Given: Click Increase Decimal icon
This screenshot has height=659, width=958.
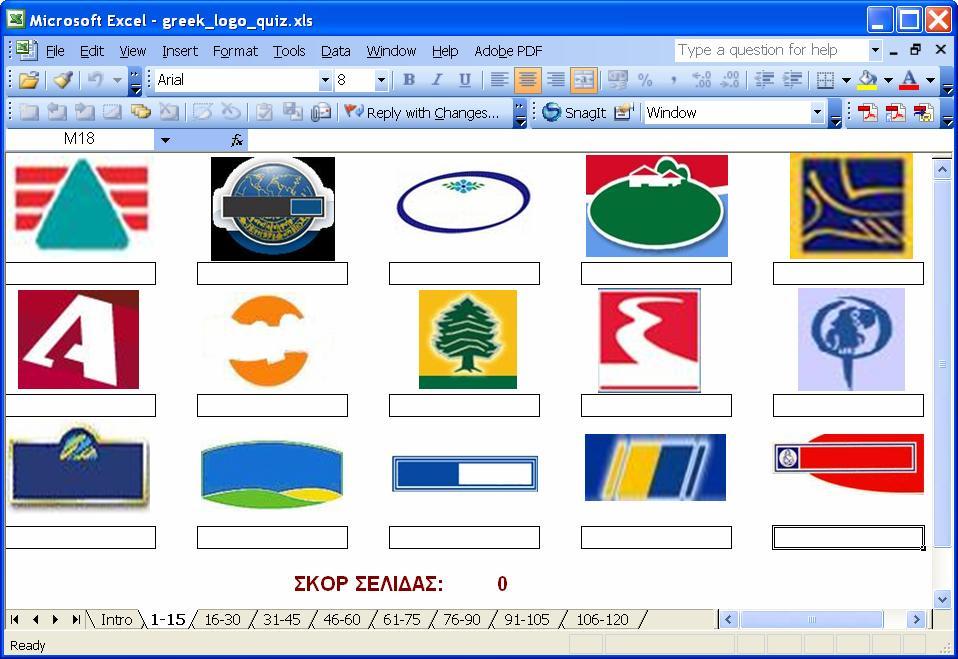Looking at the screenshot, I should point(701,80).
